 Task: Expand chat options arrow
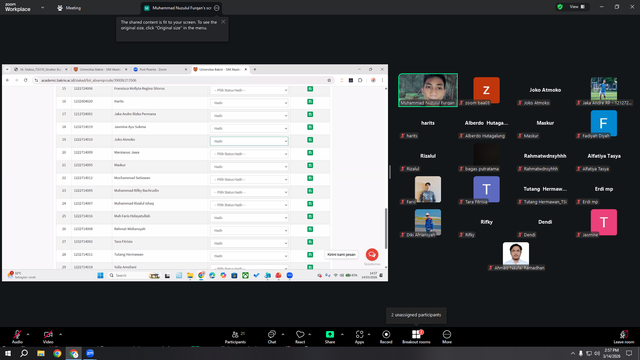(x=283, y=334)
